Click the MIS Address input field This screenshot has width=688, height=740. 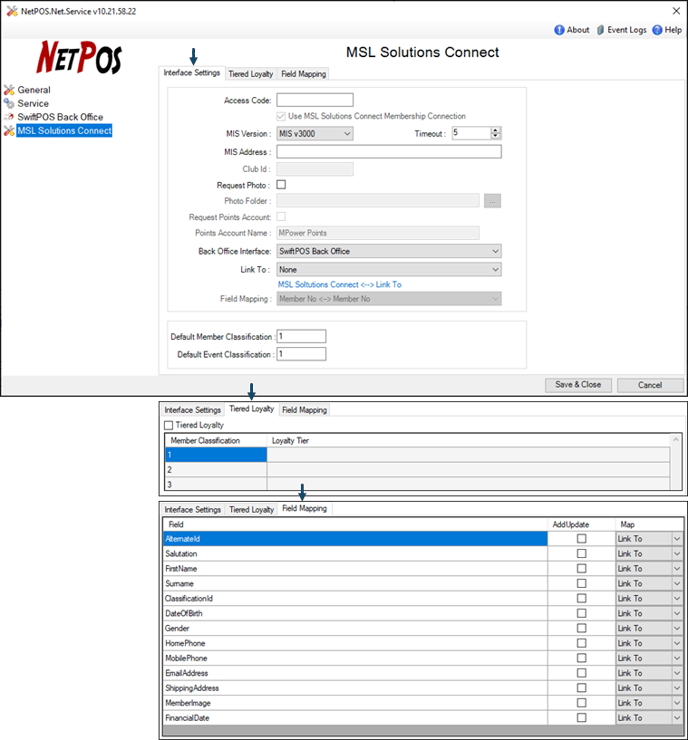[389, 151]
